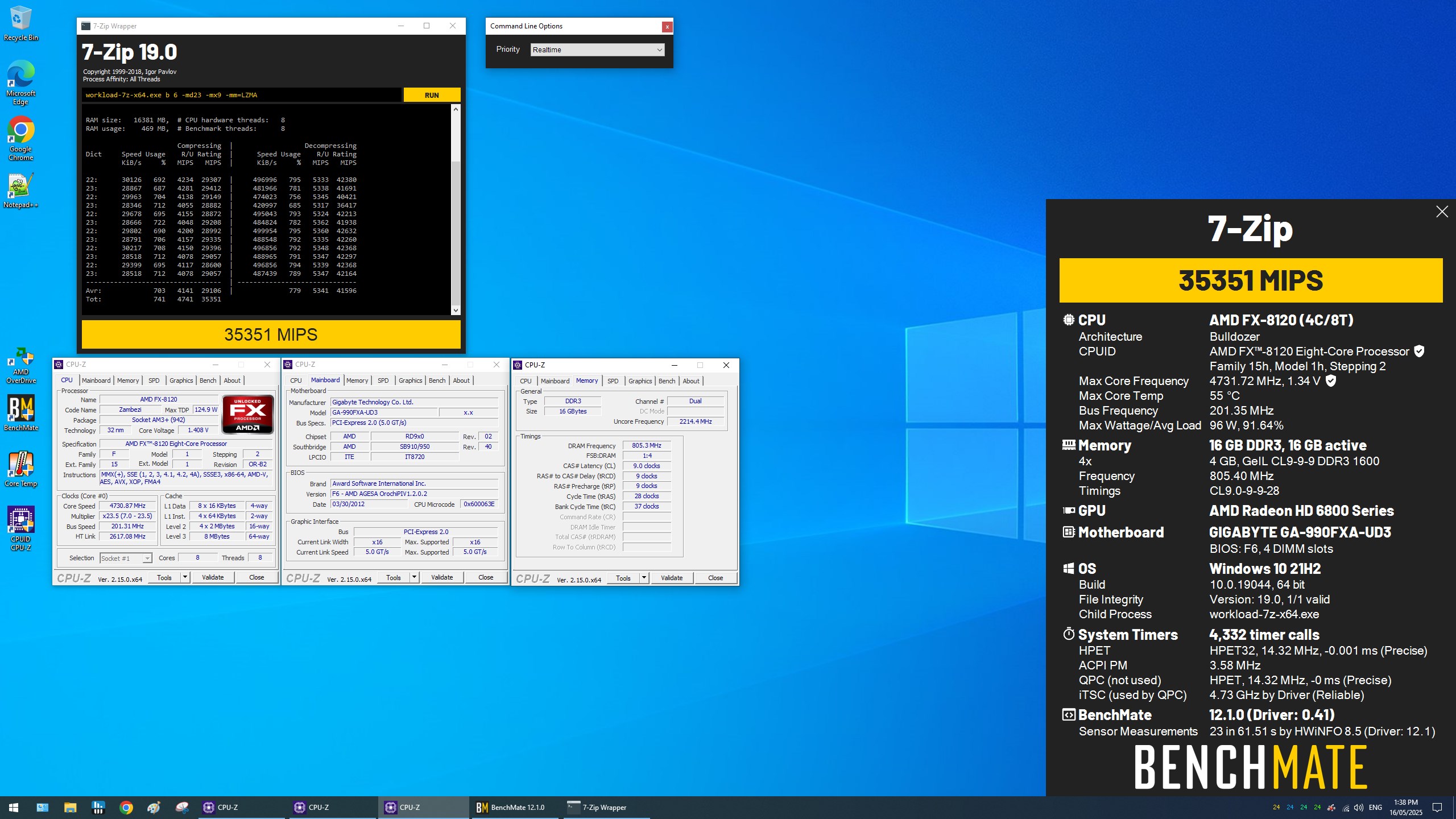Image resolution: width=1456 pixels, height=819 pixels.
Task: Click Validate in the Memory CPU-Z window
Action: coord(672,578)
